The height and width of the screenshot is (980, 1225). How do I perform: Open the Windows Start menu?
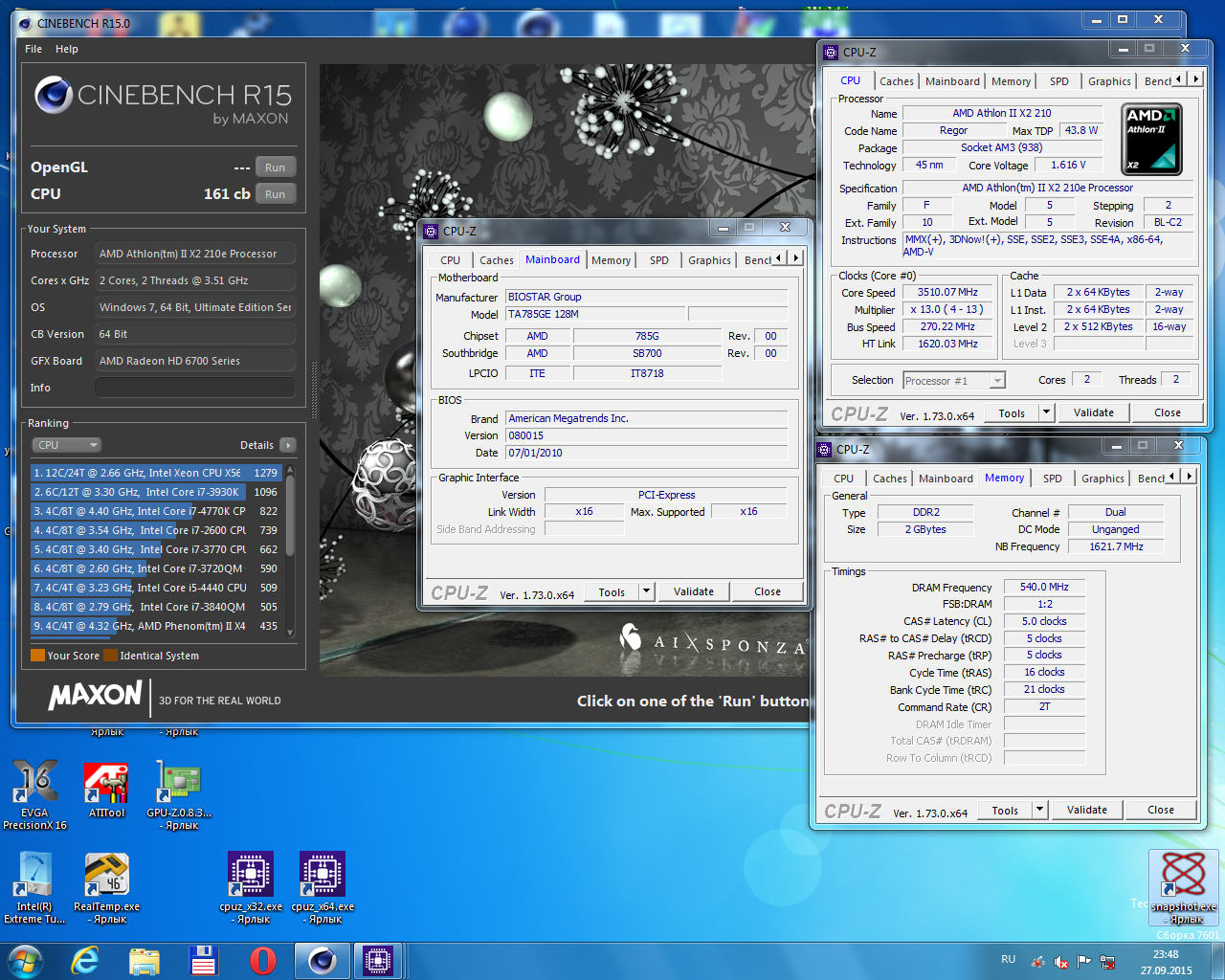[26, 960]
